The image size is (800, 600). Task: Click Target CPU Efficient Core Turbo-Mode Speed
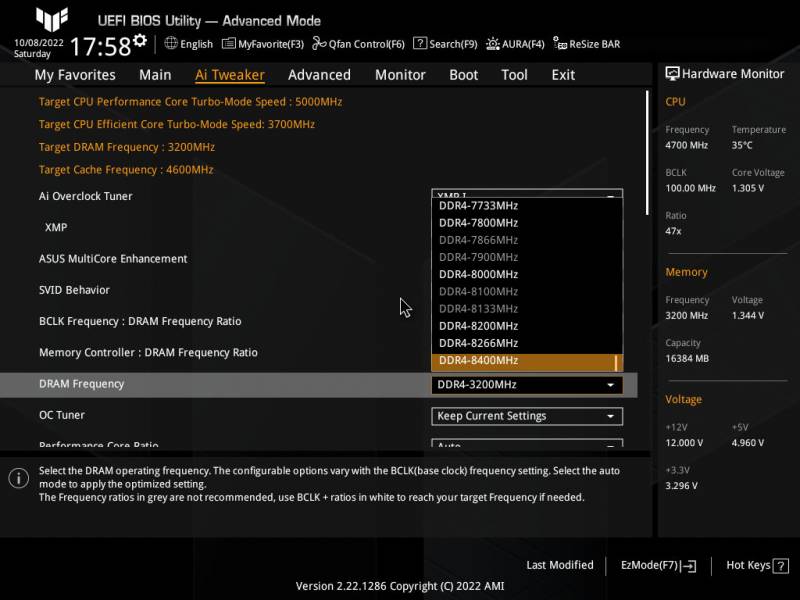pos(177,124)
